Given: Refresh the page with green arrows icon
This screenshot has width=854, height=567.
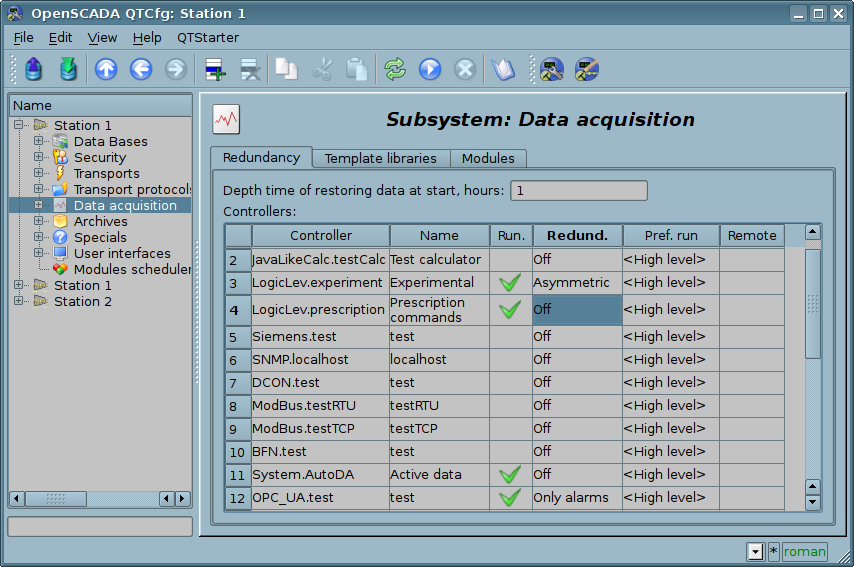Looking at the screenshot, I should (395, 70).
